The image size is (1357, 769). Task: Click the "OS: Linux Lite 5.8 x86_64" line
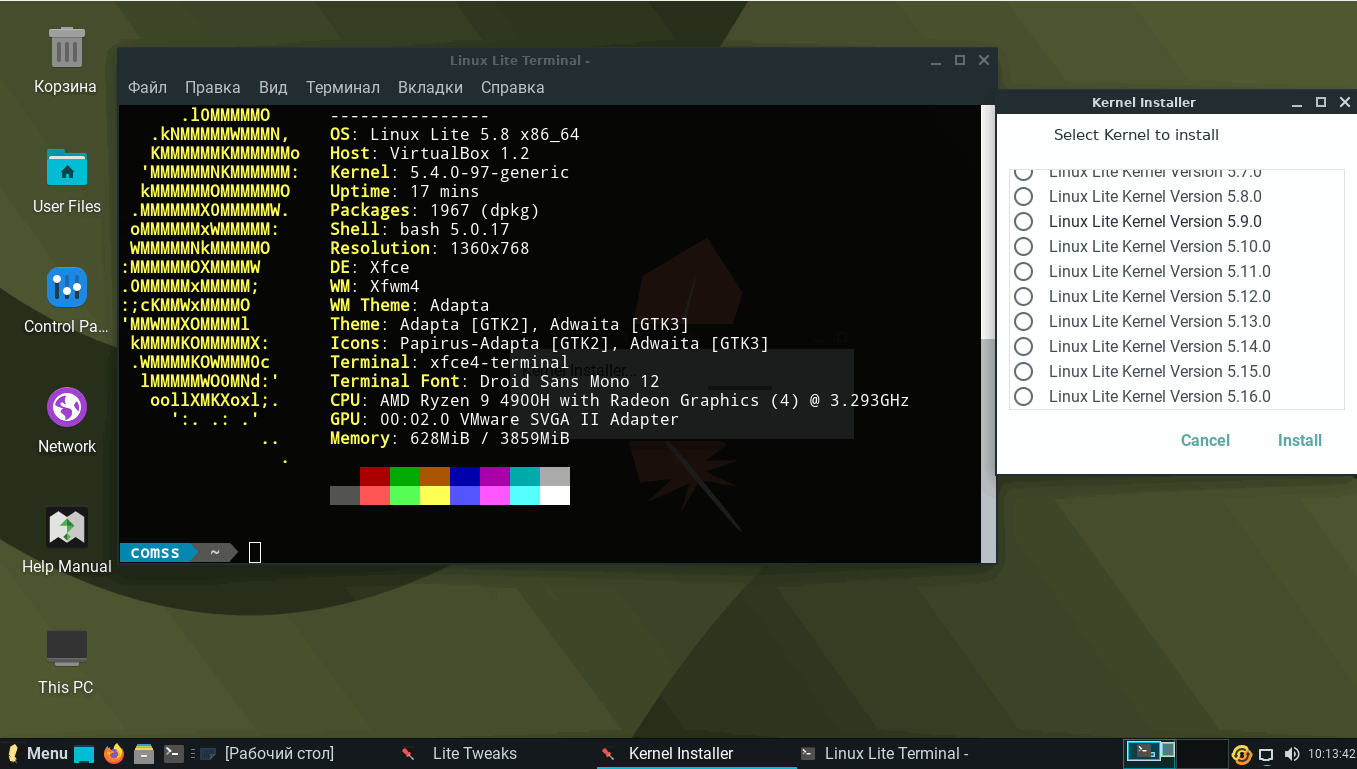455,134
